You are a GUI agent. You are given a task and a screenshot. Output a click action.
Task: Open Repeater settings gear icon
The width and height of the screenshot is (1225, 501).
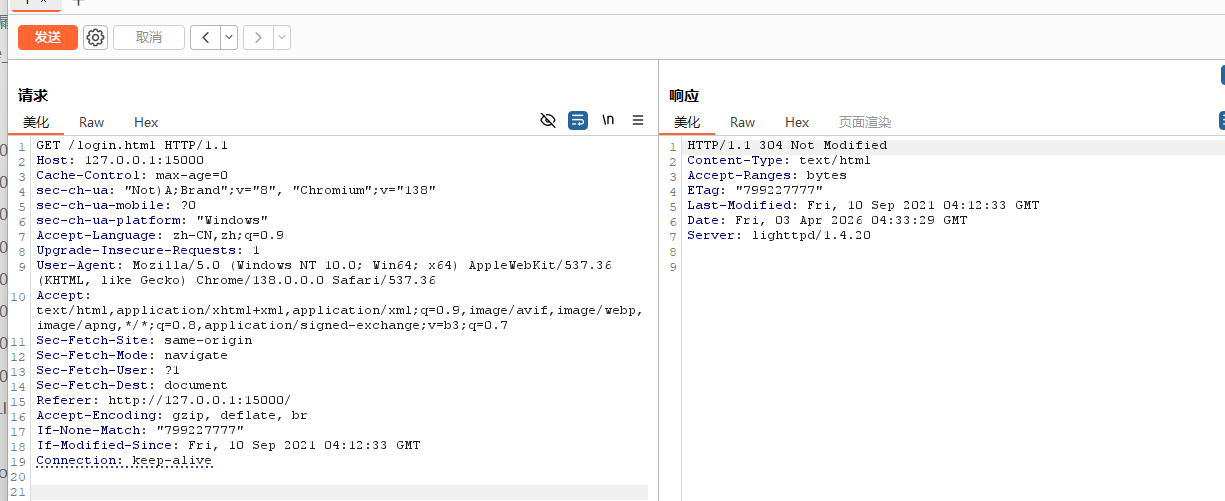[95, 38]
